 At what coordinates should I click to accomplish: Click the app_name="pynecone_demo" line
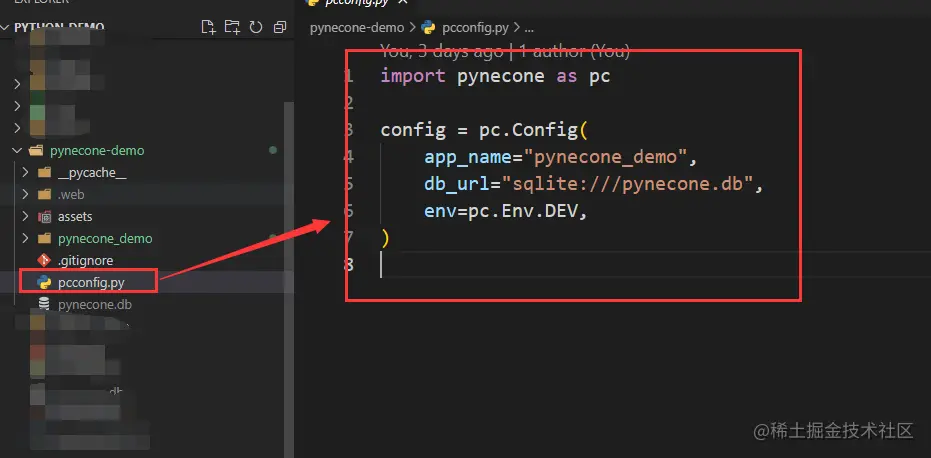pyautogui.click(x=560, y=157)
